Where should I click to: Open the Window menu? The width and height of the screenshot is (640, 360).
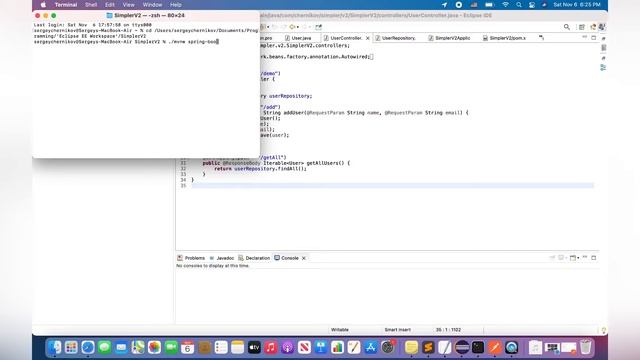tap(153, 5)
